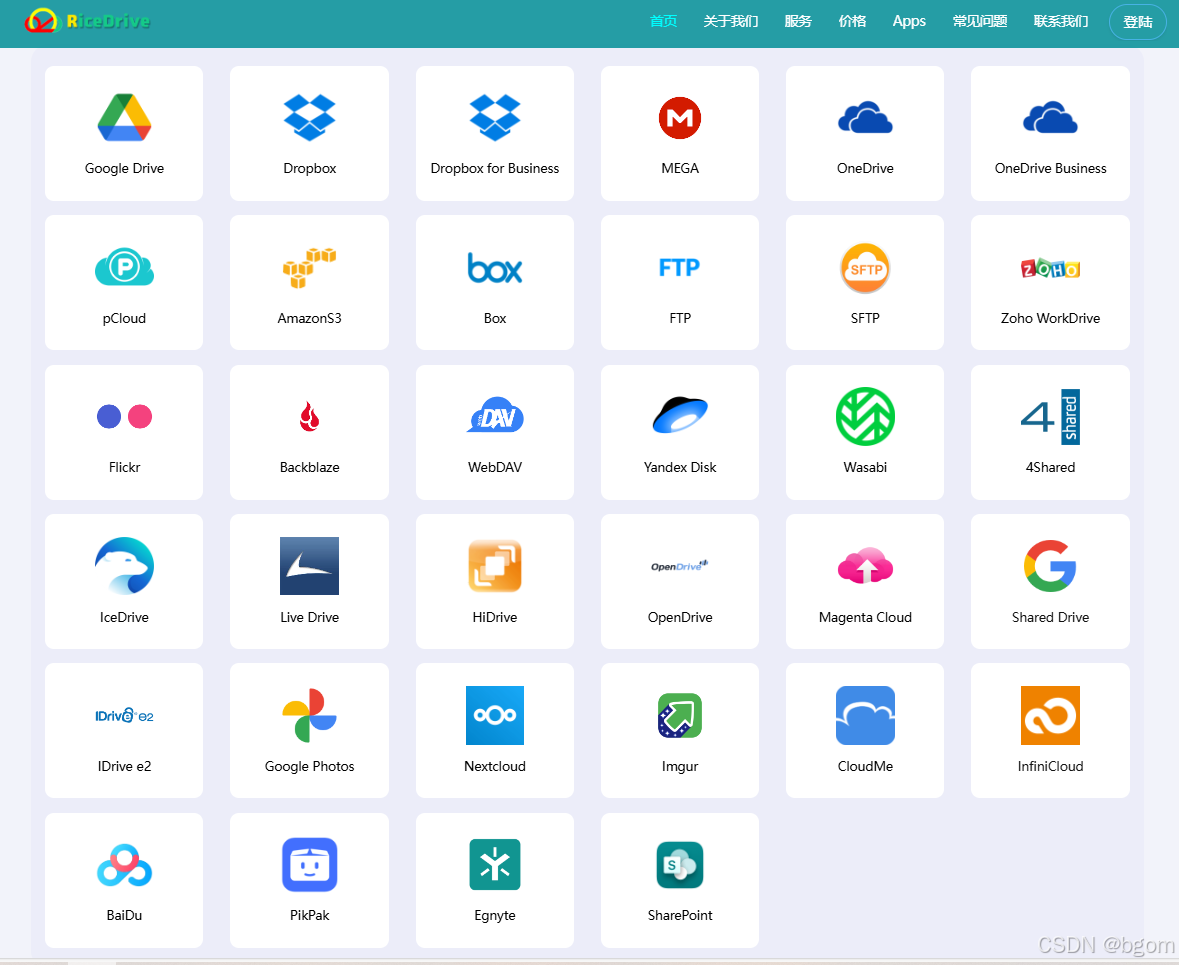Go to the 首页 nav item
Screen dimensions: 1179x965
pos(663,21)
